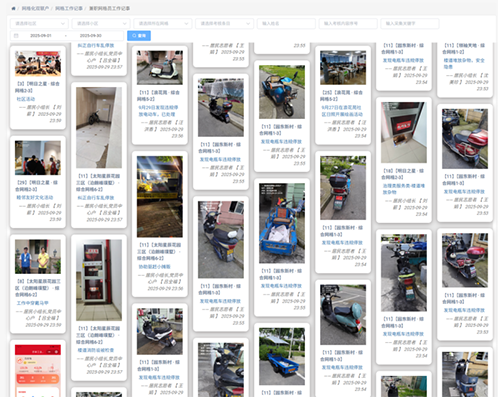View the photo of two people in vests

(x=38, y=257)
